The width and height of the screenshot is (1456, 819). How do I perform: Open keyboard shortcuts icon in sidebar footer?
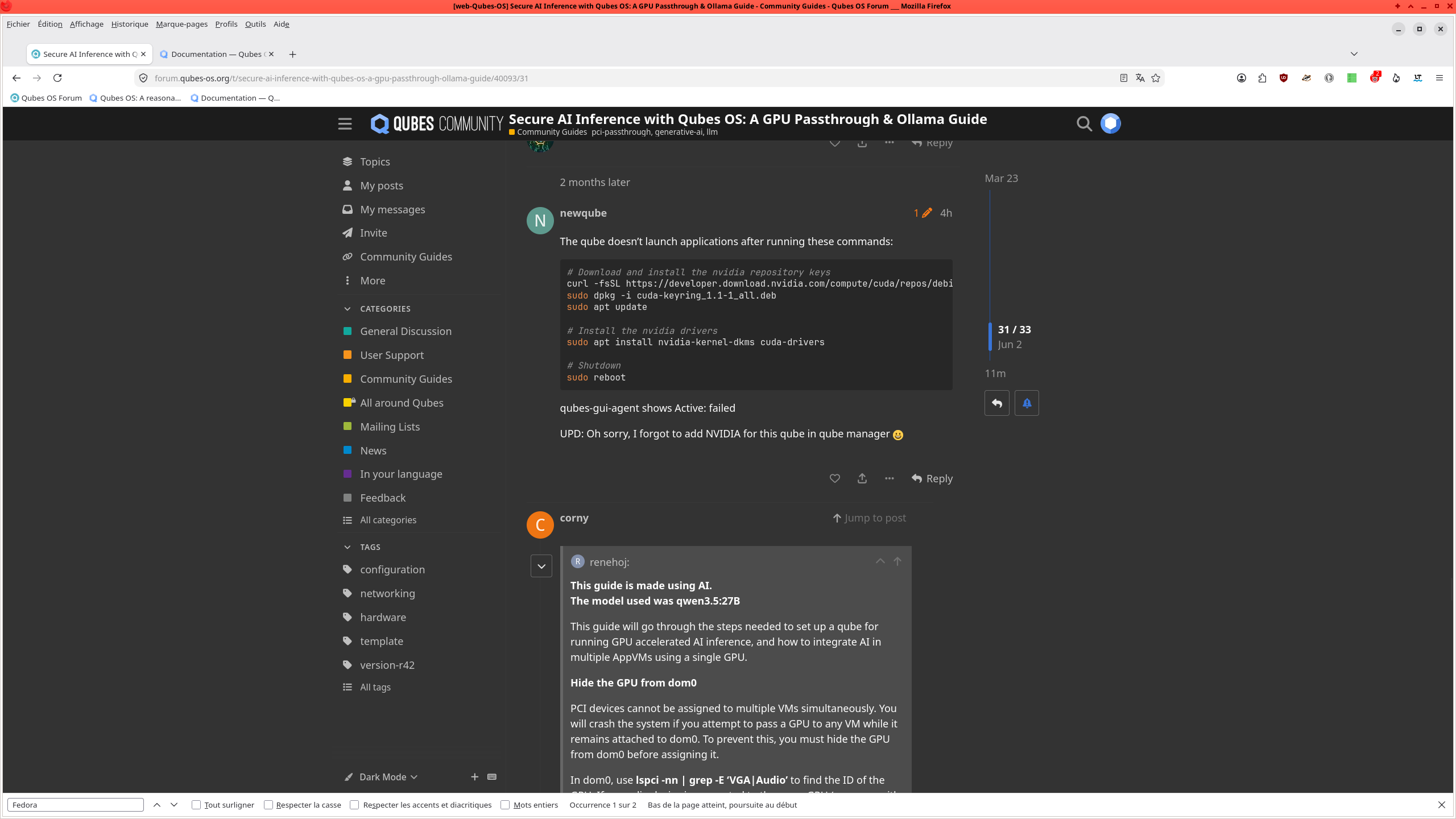coord(492,777)
